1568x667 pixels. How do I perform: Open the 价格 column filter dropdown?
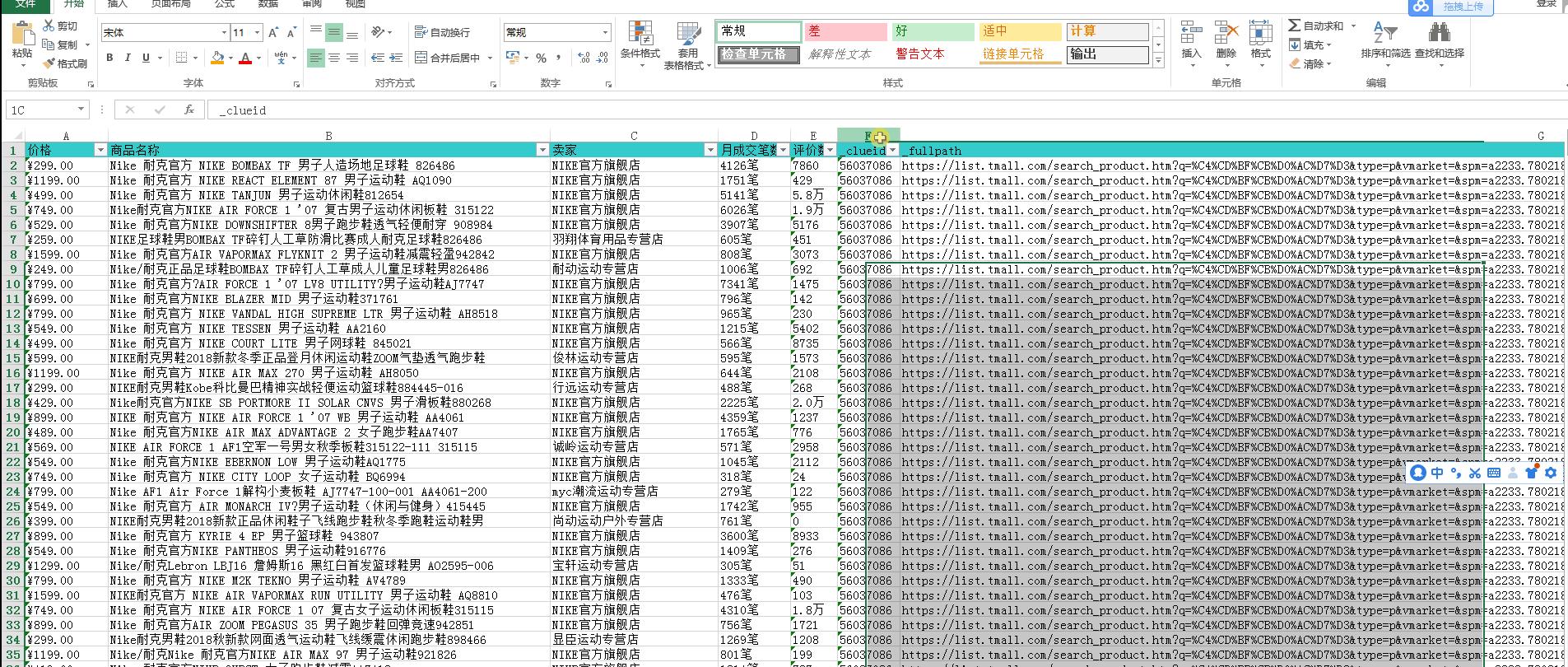coord(100,150)
